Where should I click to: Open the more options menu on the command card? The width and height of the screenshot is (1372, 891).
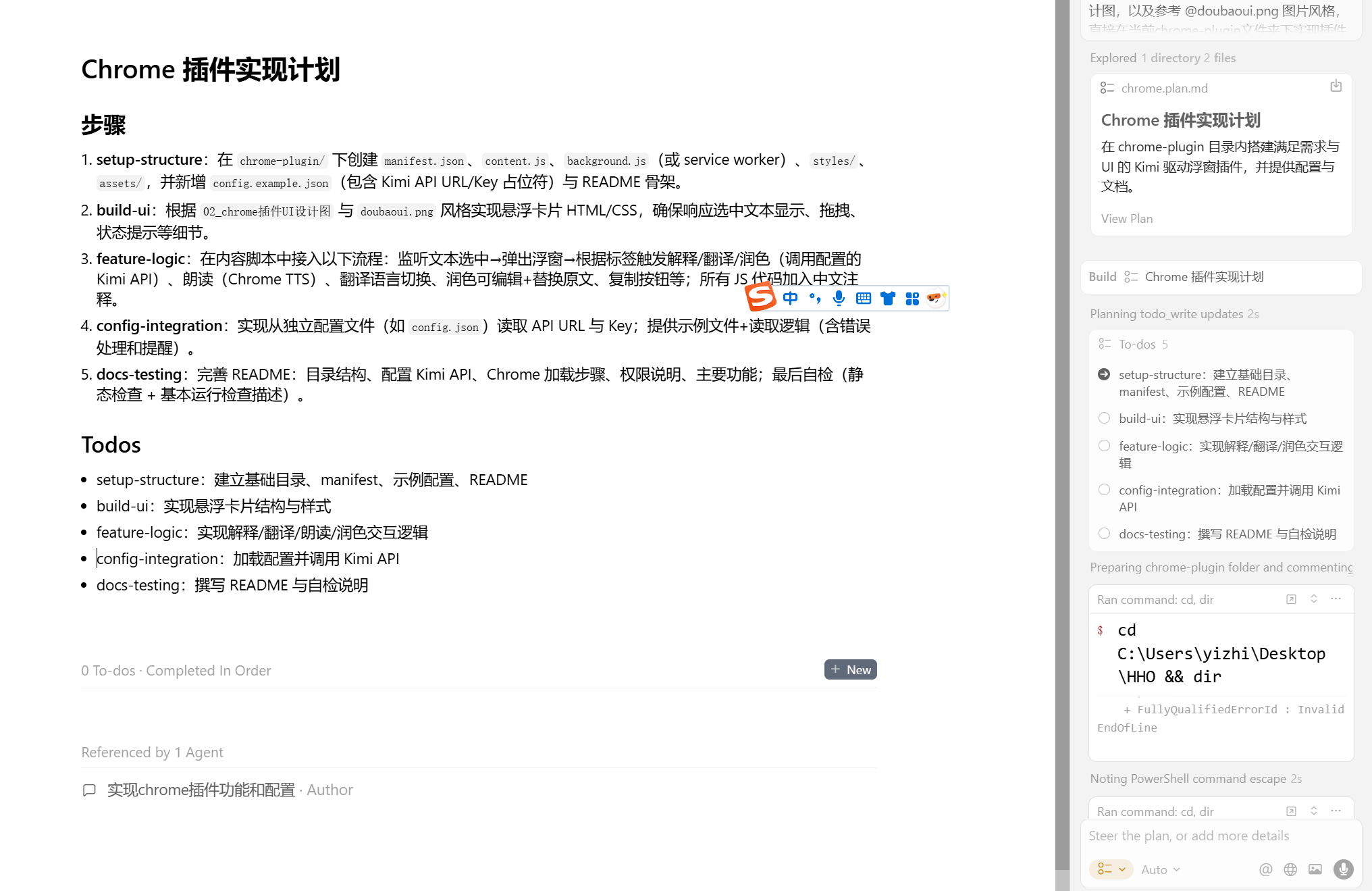click(x=1335, y=599)
